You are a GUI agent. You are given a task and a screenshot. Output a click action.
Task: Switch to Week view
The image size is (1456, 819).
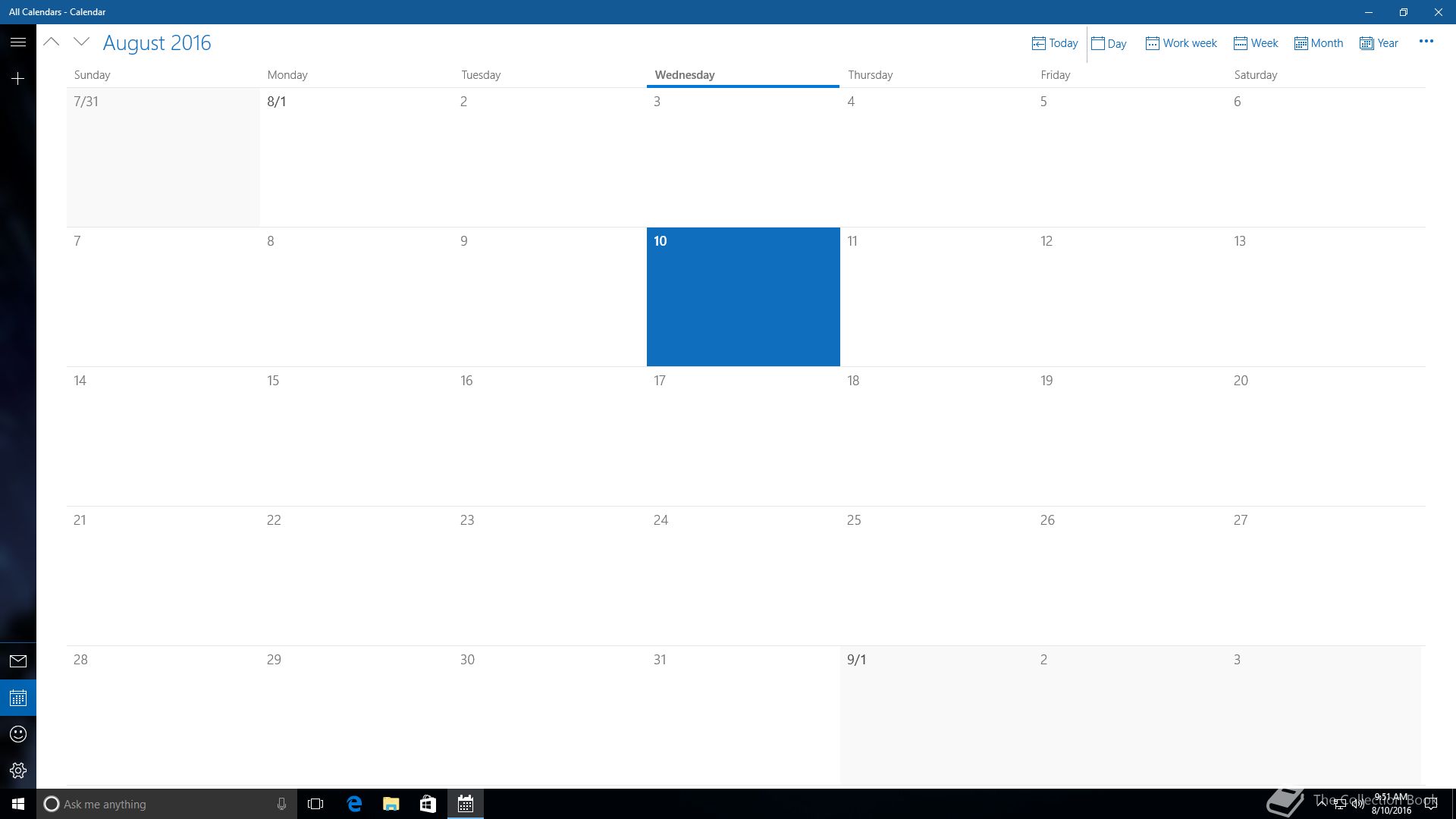coord(1256,43)
